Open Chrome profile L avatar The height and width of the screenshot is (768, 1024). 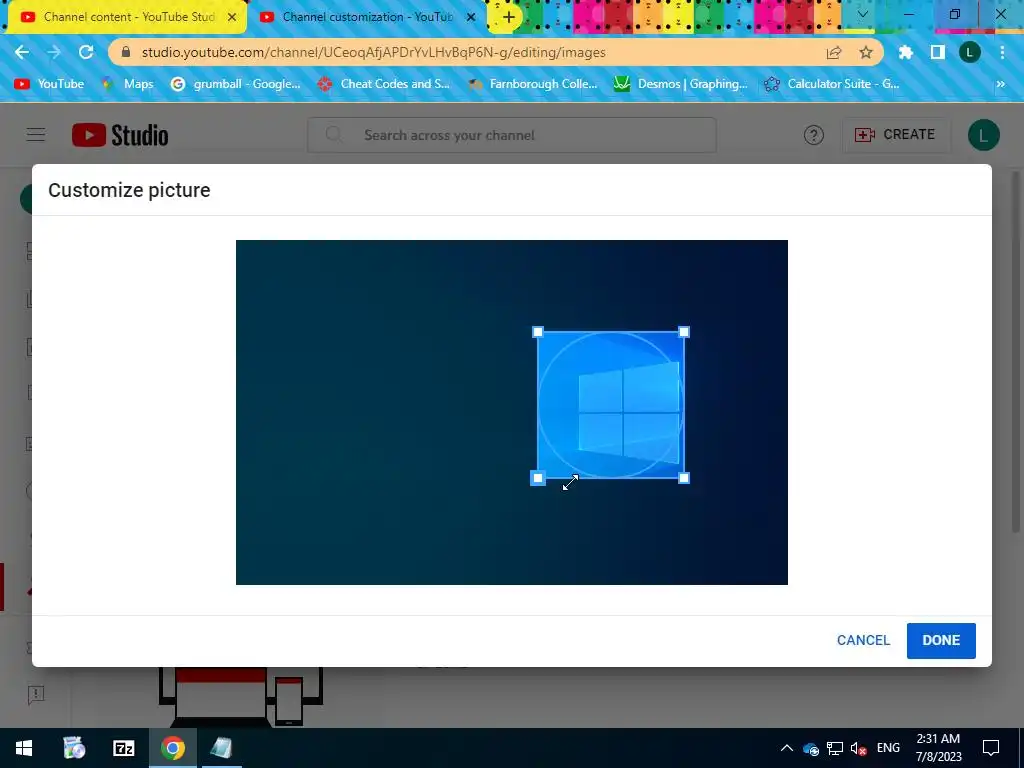click(x=969, y=52)
